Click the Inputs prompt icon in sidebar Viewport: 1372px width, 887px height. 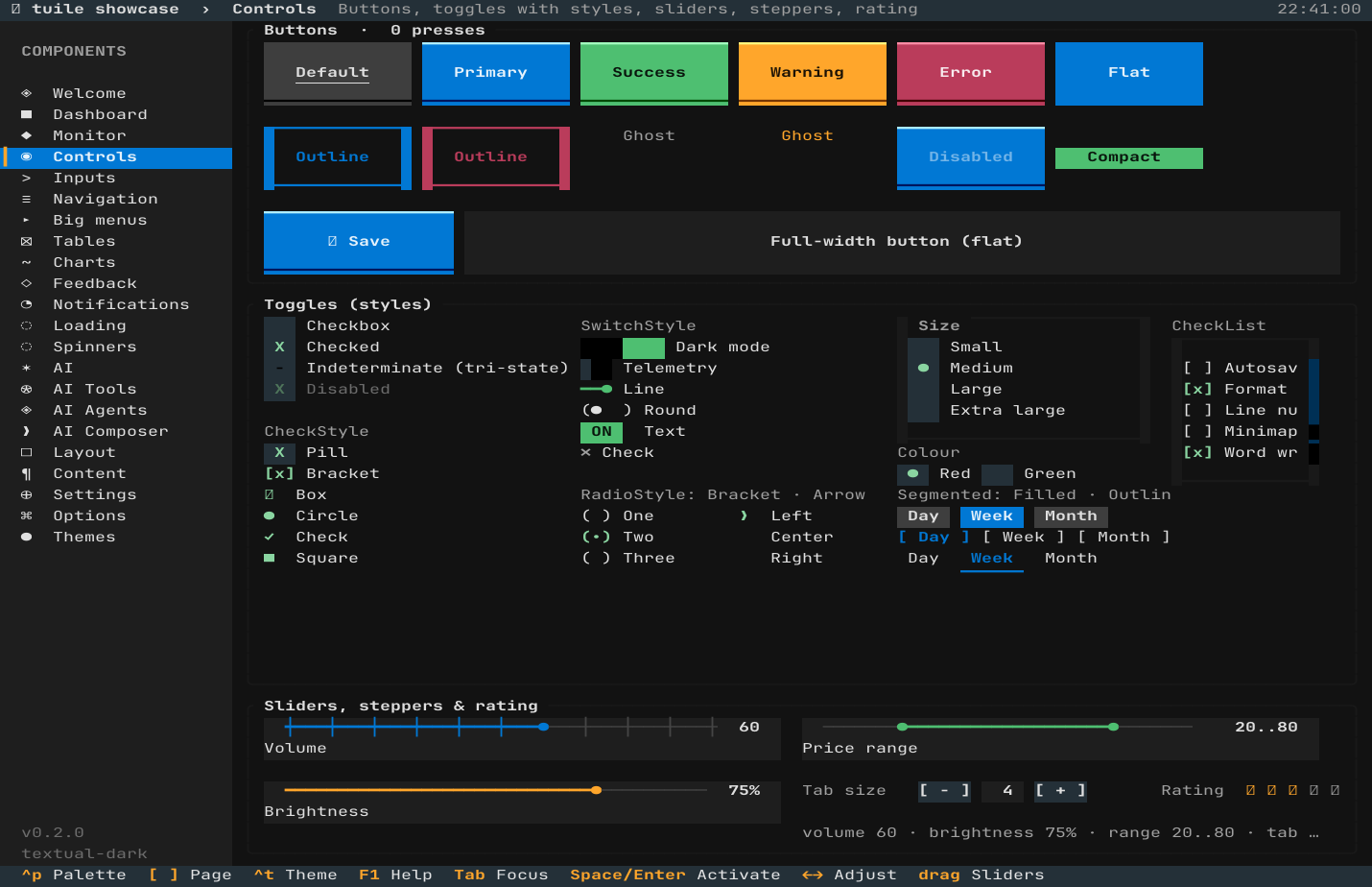click(x=27, y=178)
